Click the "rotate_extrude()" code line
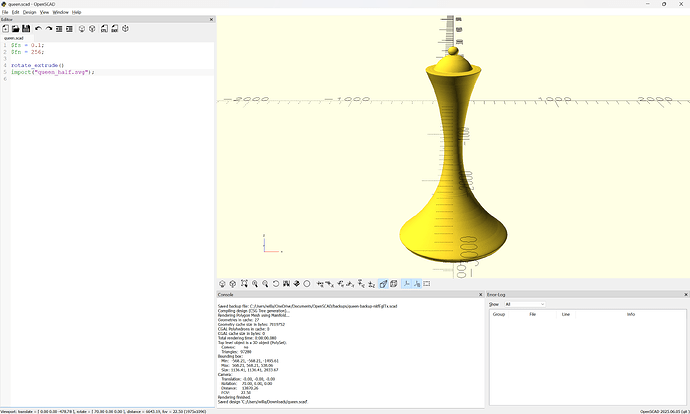 [37, 65]
